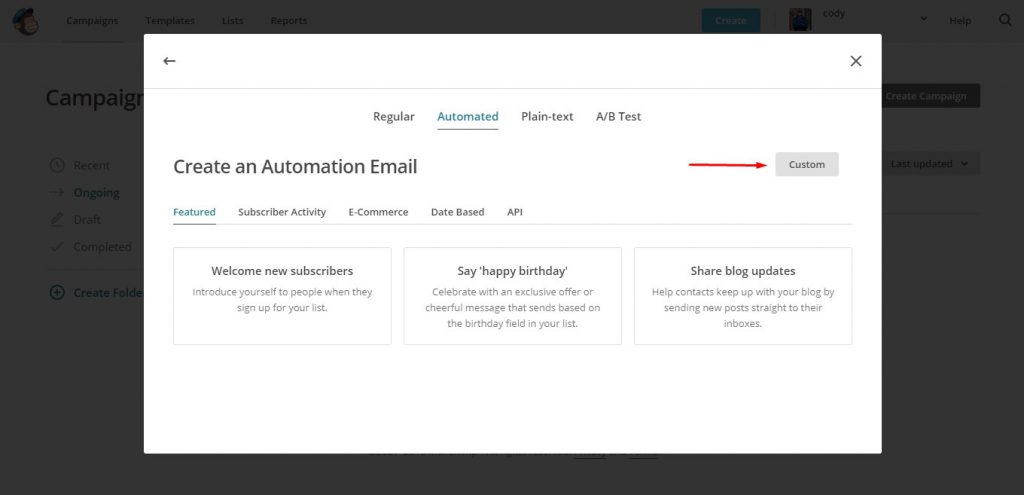Close the campaign type modal
Viewport: 1024px width, 495px height.
coord(856,61)
